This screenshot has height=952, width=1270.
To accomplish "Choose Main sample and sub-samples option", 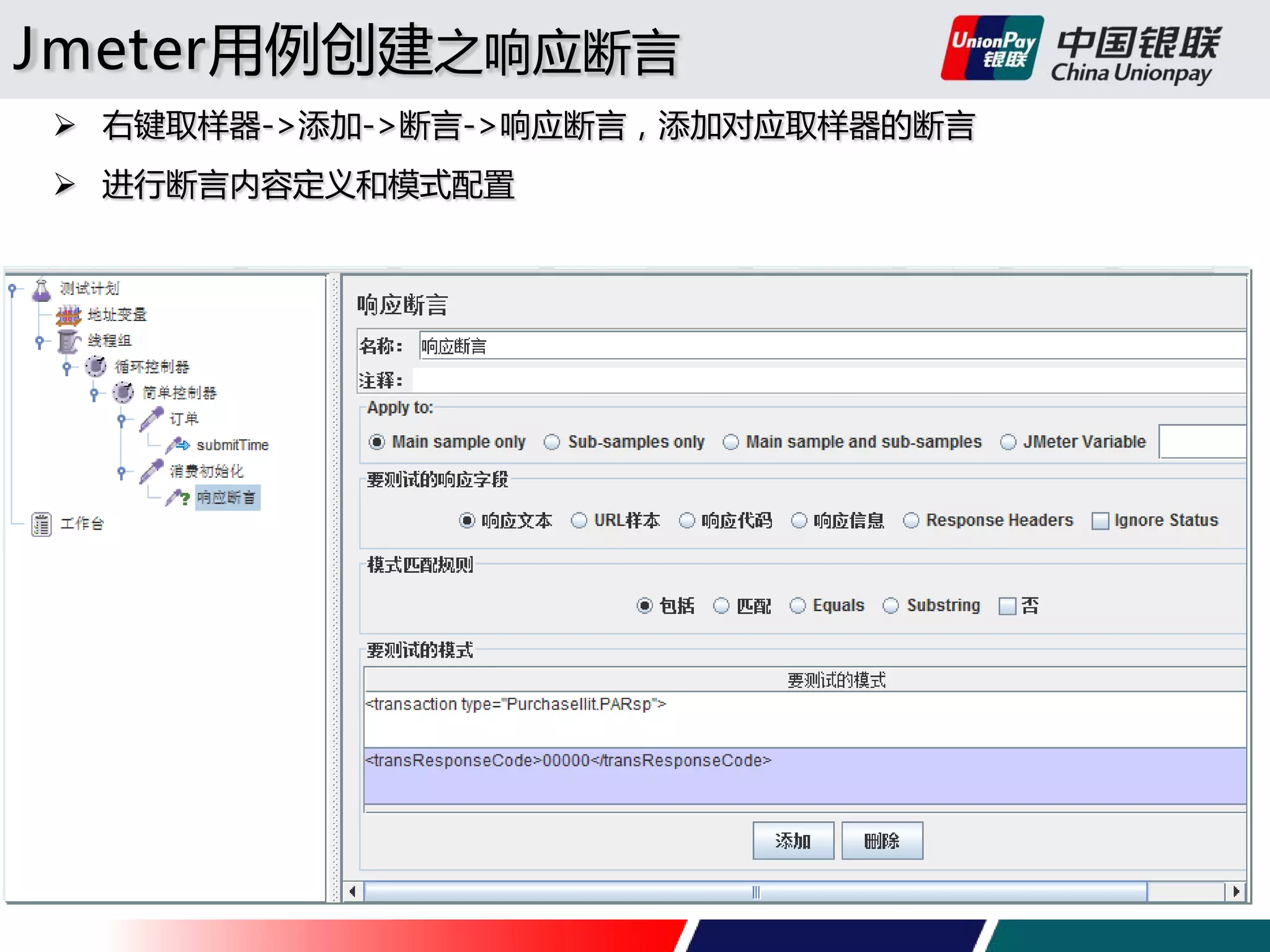I will (x=731, y=442).
